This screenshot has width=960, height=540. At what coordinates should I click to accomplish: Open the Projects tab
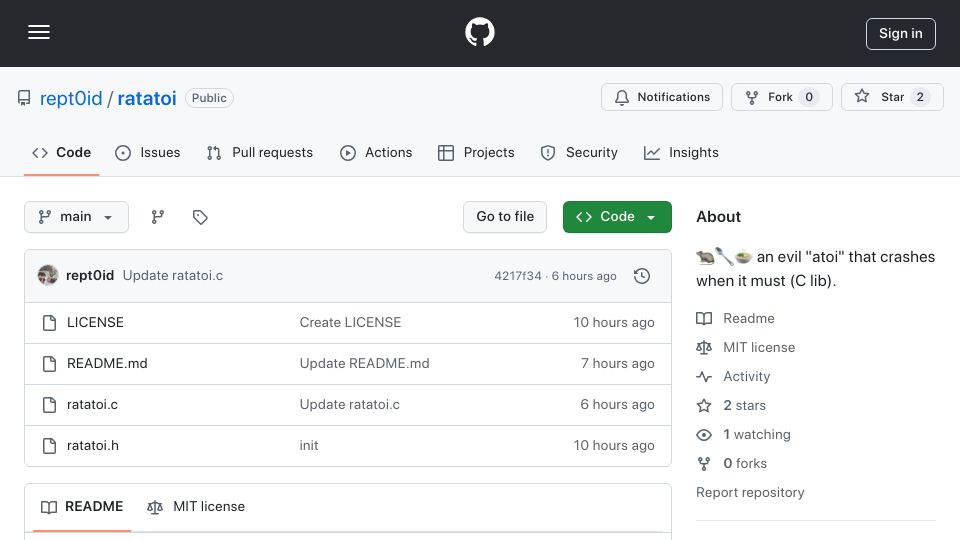[x=476, y=152]
